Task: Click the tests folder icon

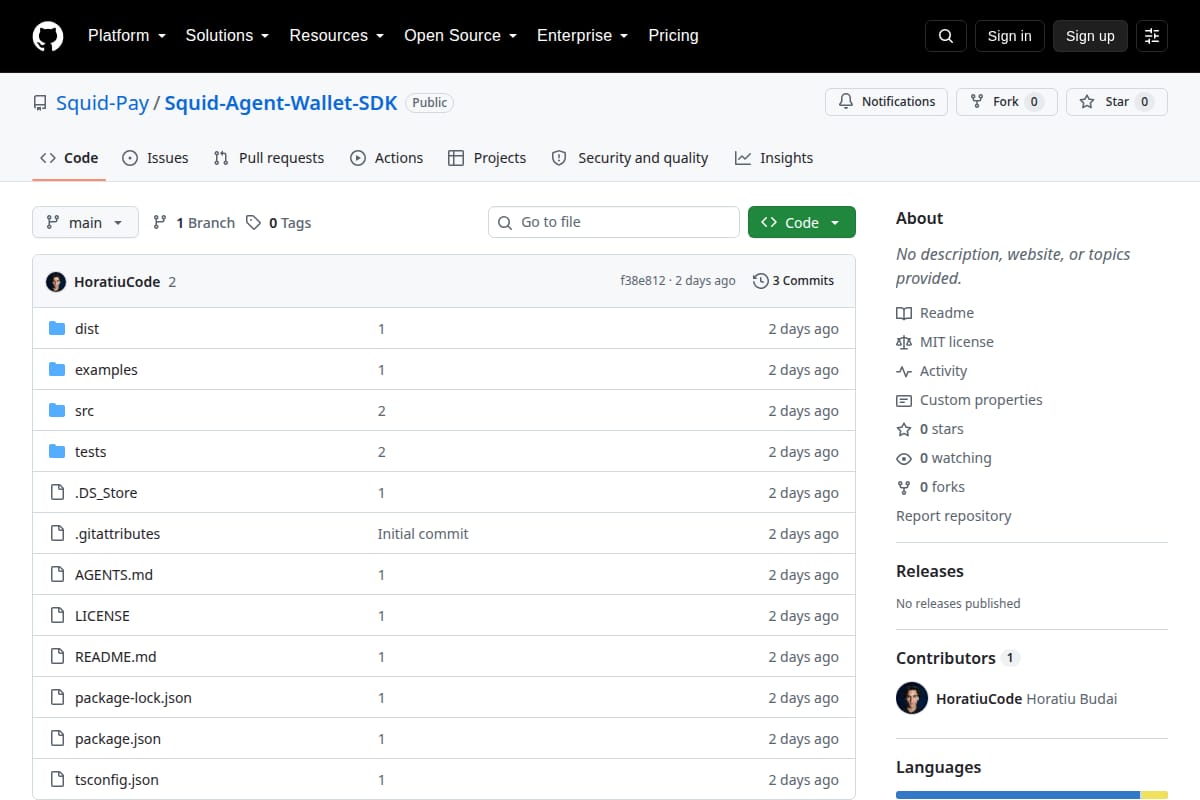Action: [x=57, y=452]
